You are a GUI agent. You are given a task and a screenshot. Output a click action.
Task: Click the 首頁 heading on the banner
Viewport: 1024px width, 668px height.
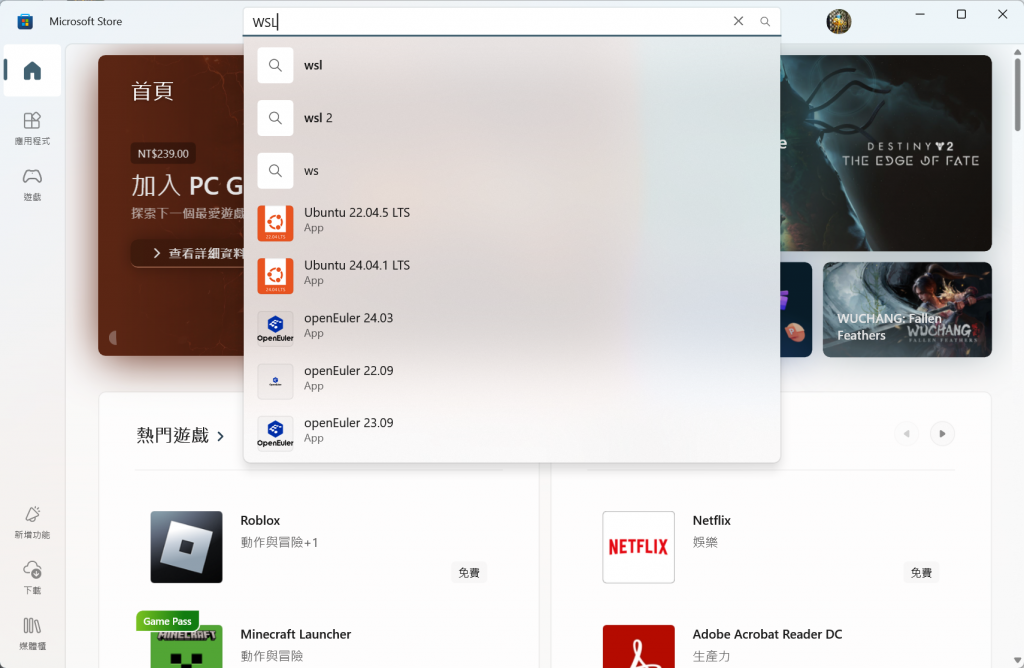click(152, 91)
